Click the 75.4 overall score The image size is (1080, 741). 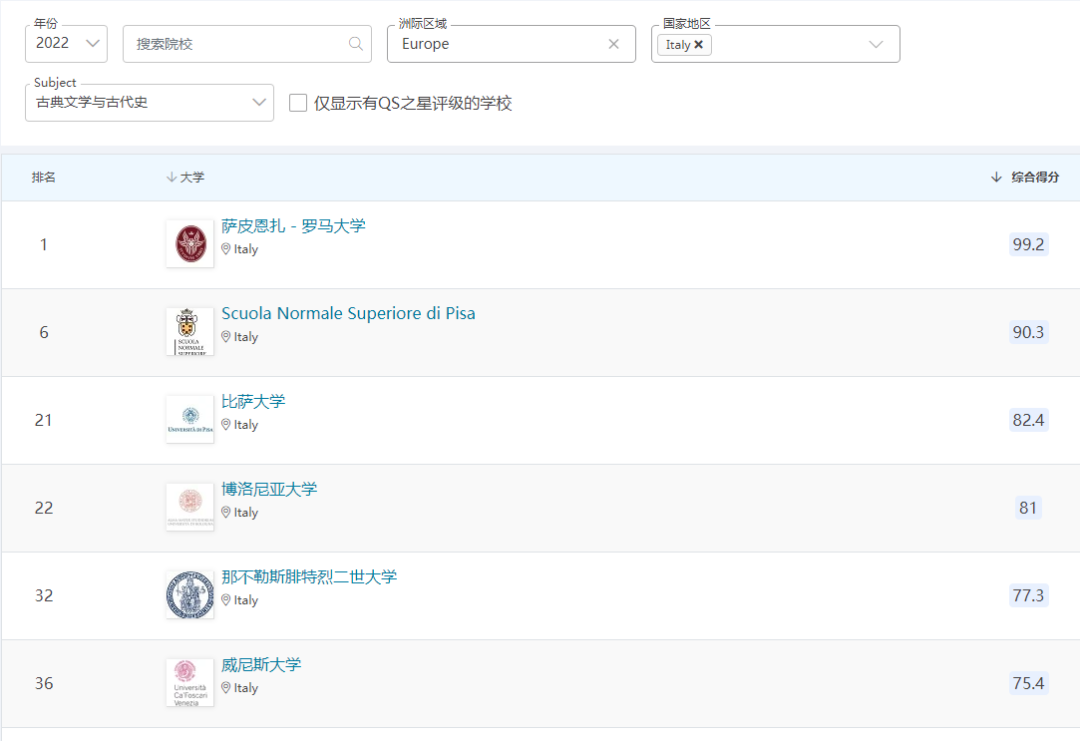tap(1028, 684)
